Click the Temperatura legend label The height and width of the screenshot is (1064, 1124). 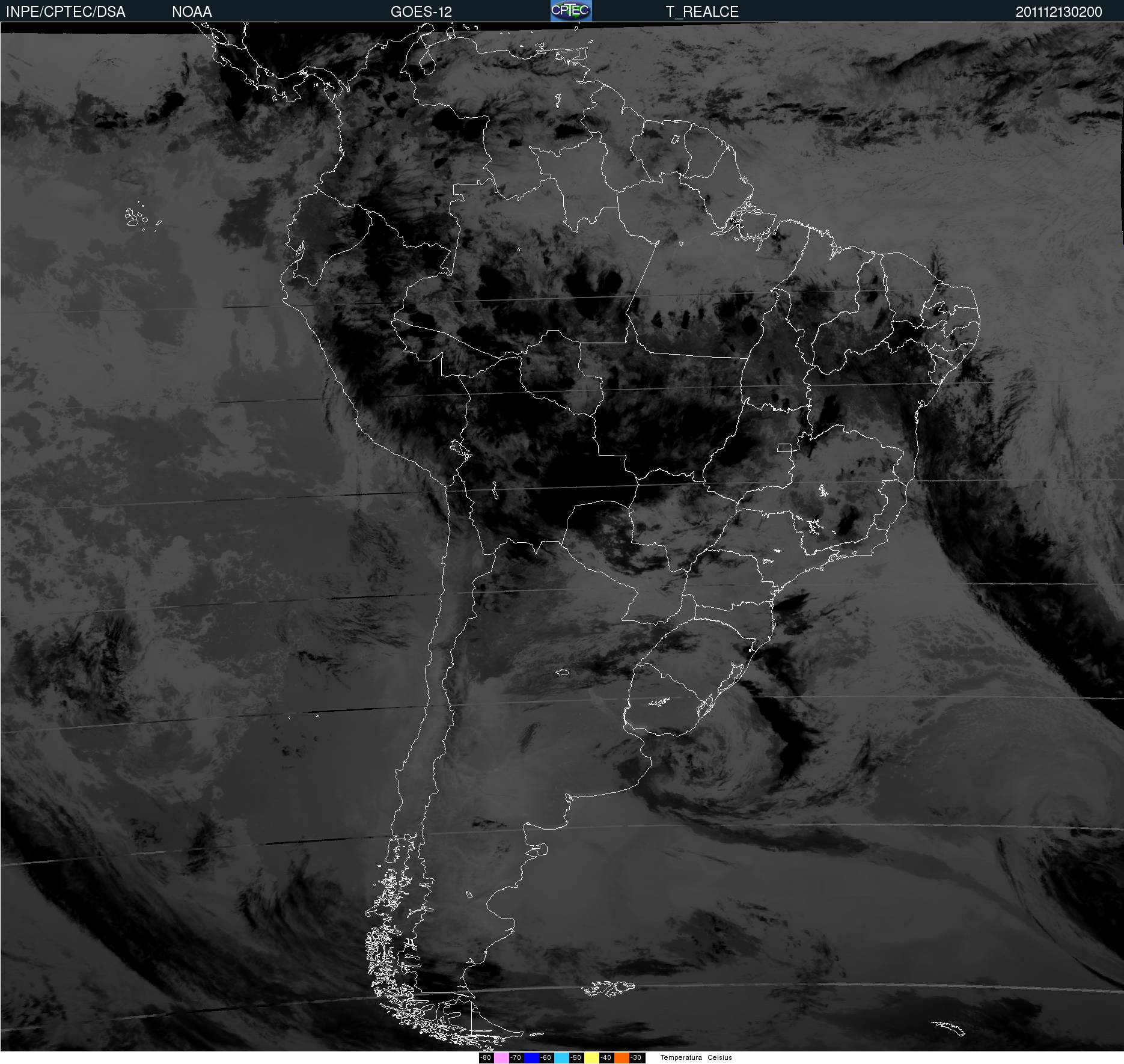coord(681,1057)
